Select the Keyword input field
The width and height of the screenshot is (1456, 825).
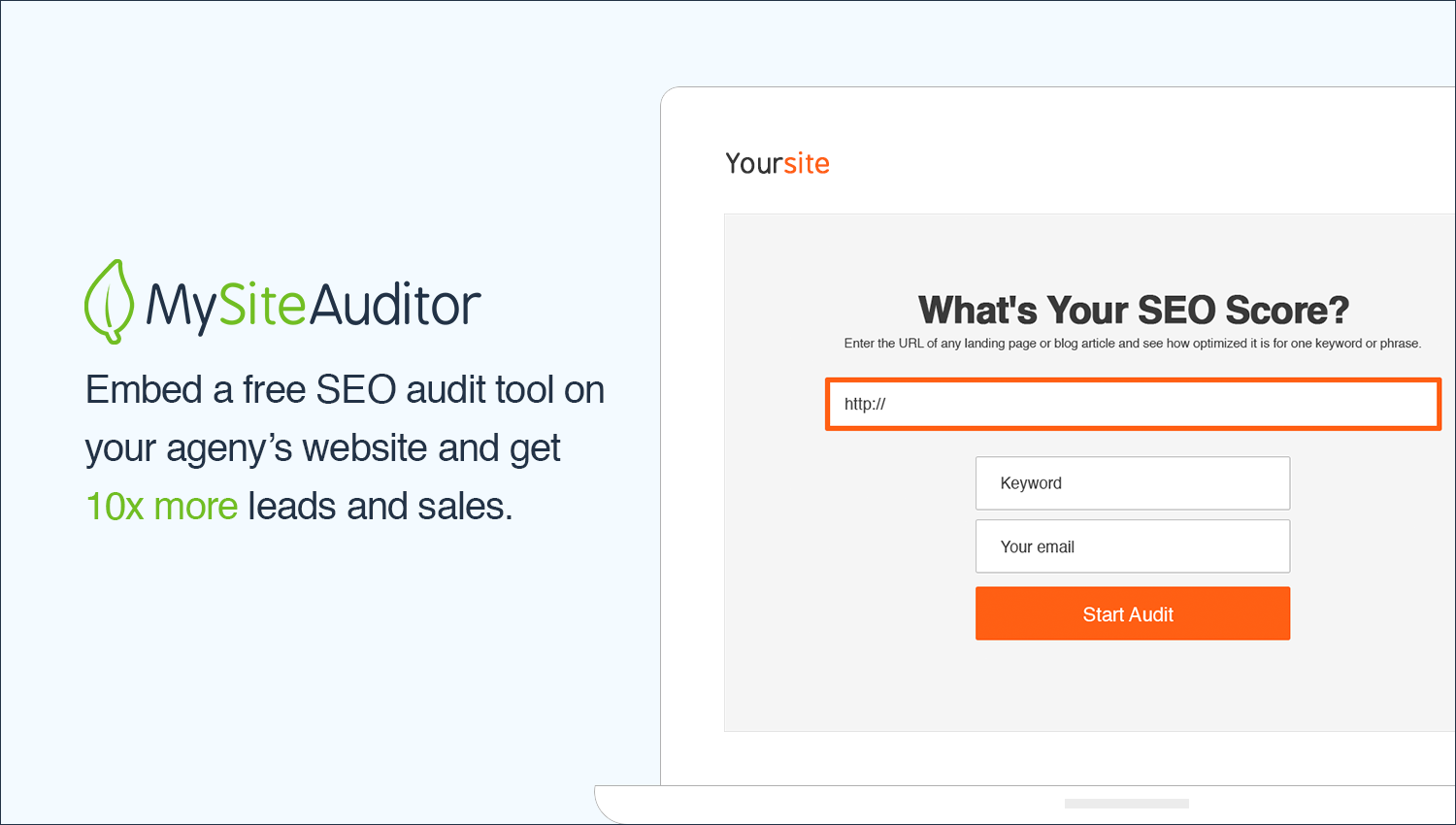(1133, 483)
